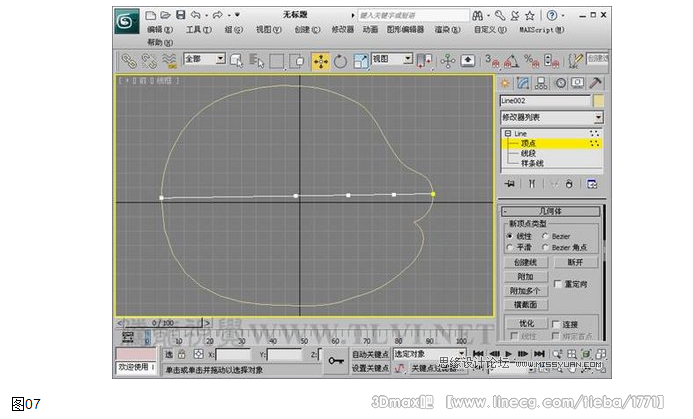
Task: Select the 平滑 vertex type radio button
Action: pos(510,247)
